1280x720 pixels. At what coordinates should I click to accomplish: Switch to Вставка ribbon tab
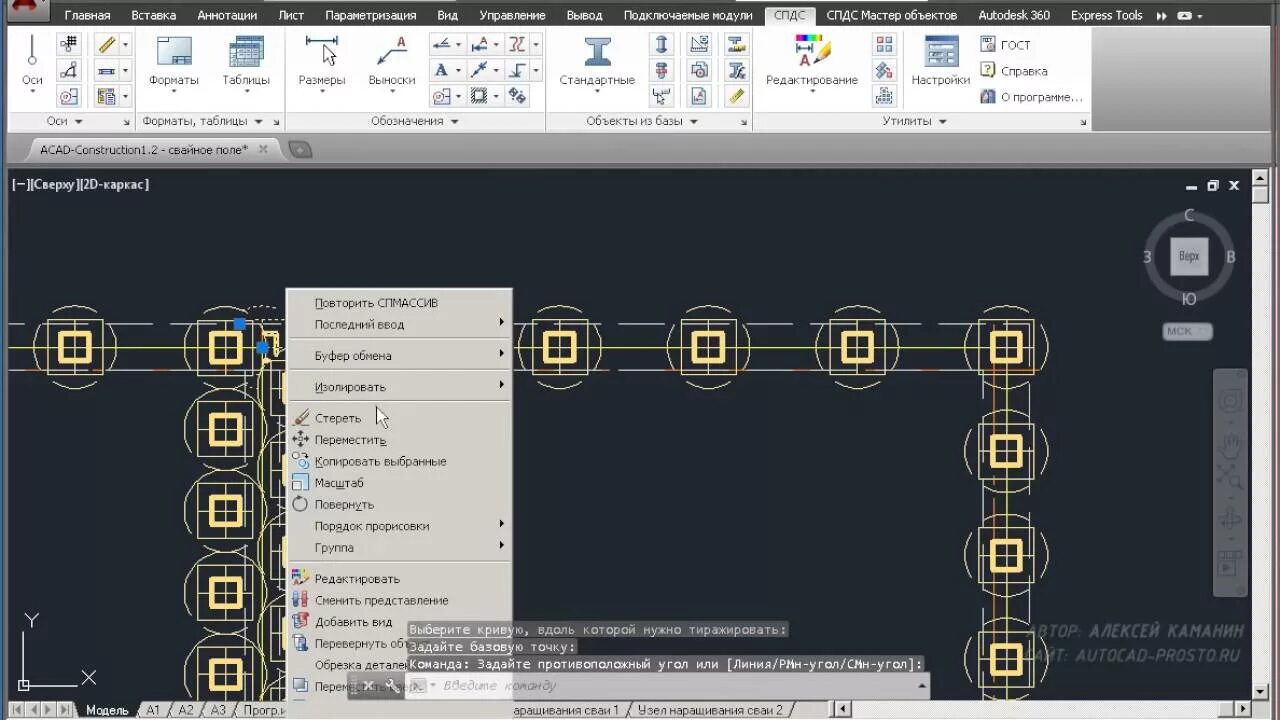(153, 16)
